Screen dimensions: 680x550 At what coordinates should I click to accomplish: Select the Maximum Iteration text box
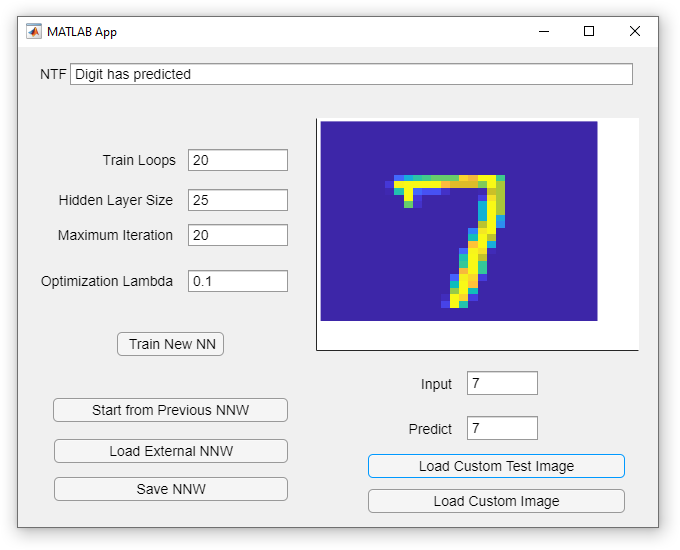click(x=238, y=235)
